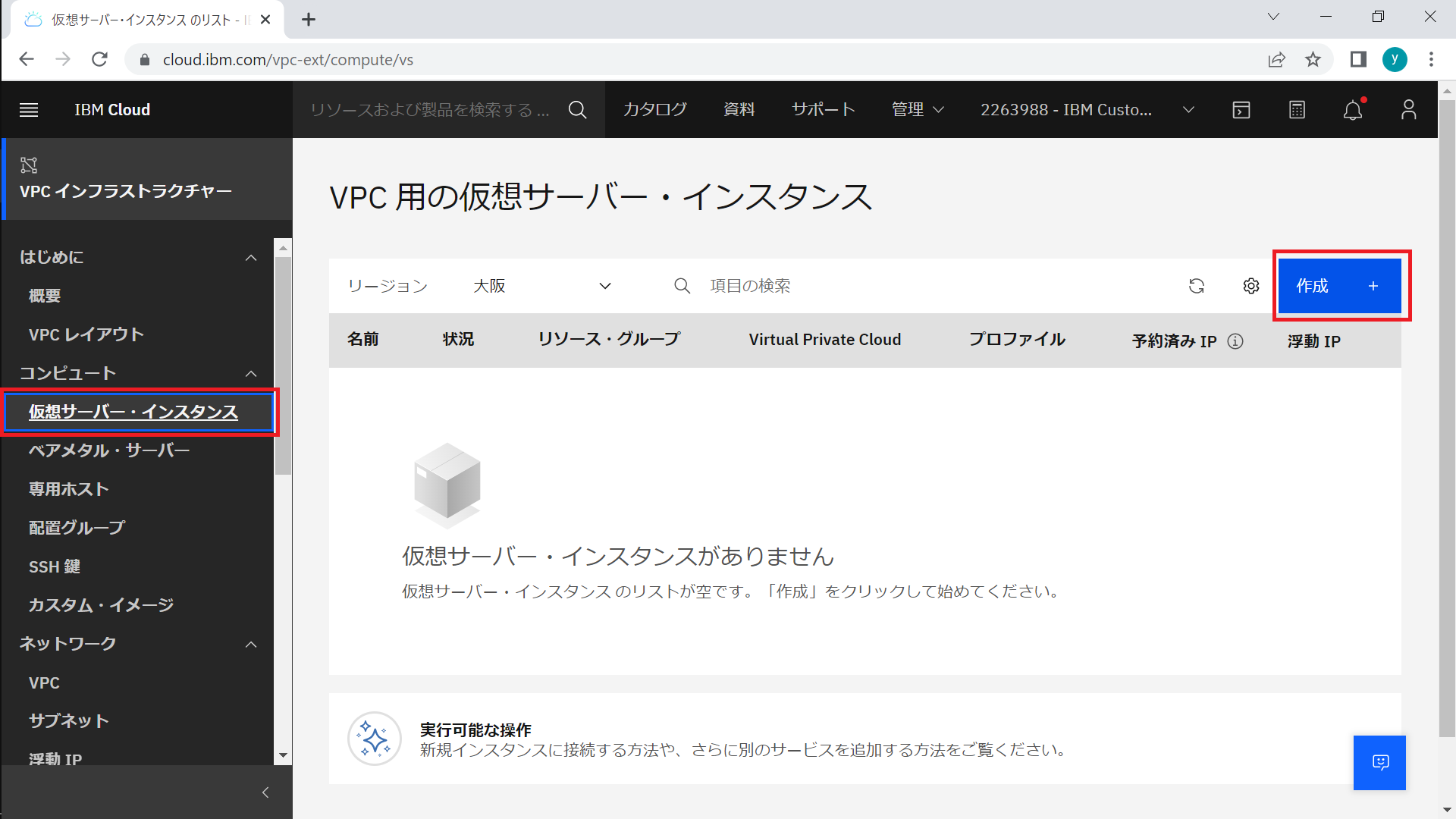Open the IBM Cloud hamburger navigation menu
This screenshot has width=1456, height=819.
(x=29, y=110)
